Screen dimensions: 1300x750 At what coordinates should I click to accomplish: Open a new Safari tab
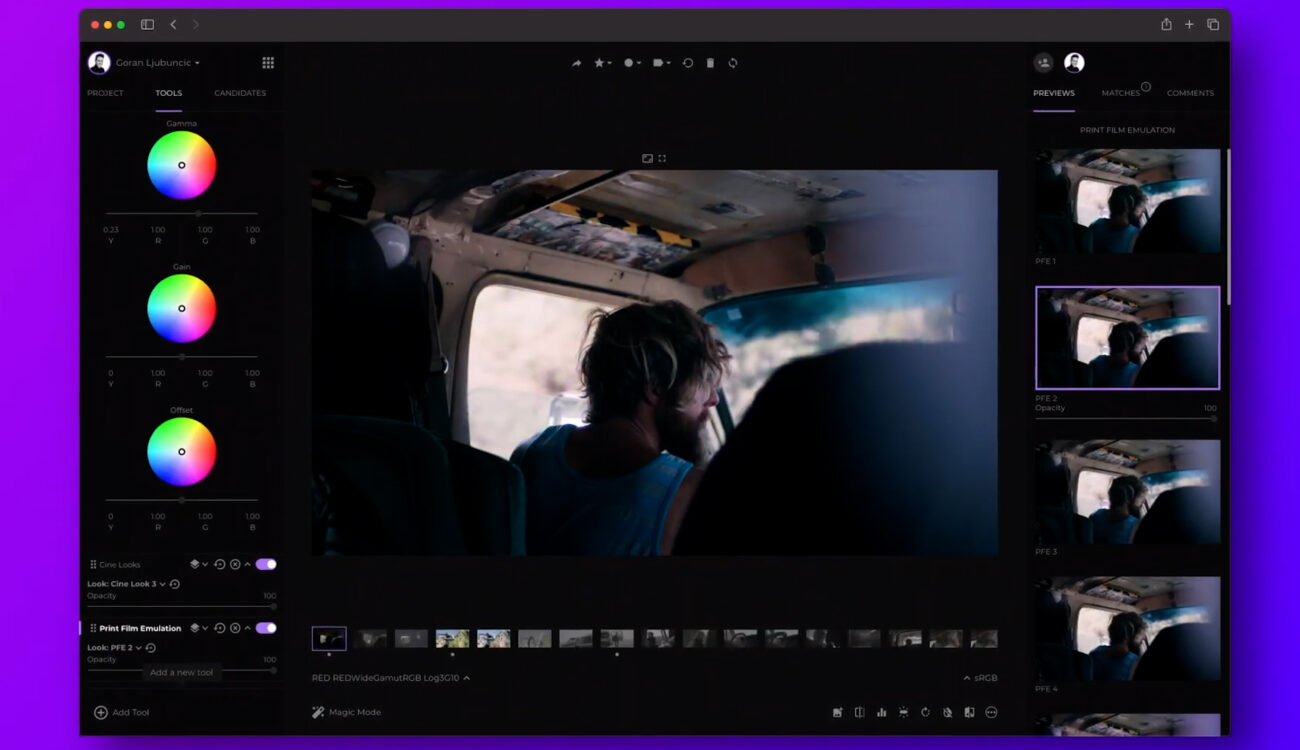(1189, 24)
